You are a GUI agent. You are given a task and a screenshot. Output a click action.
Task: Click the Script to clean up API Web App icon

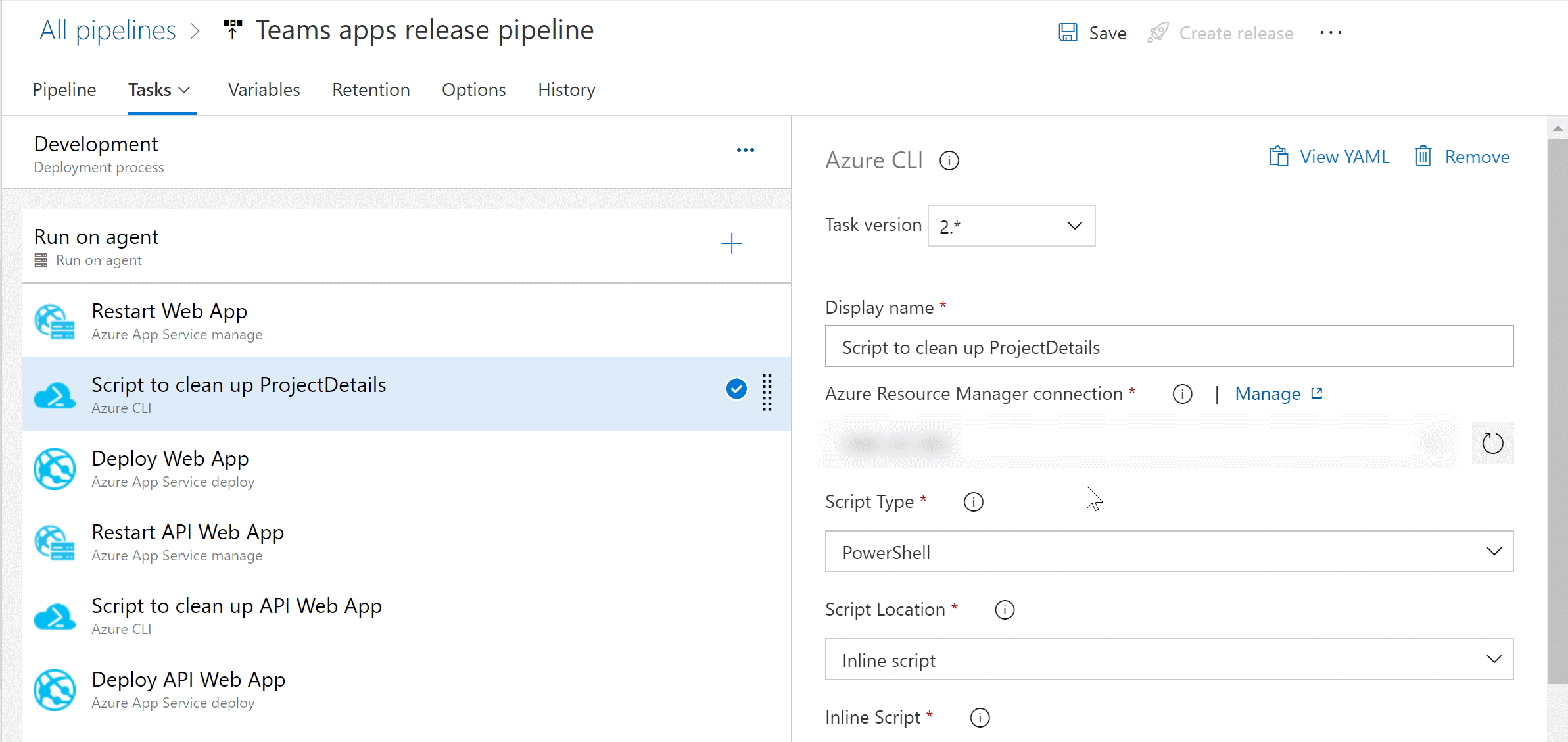55,616
